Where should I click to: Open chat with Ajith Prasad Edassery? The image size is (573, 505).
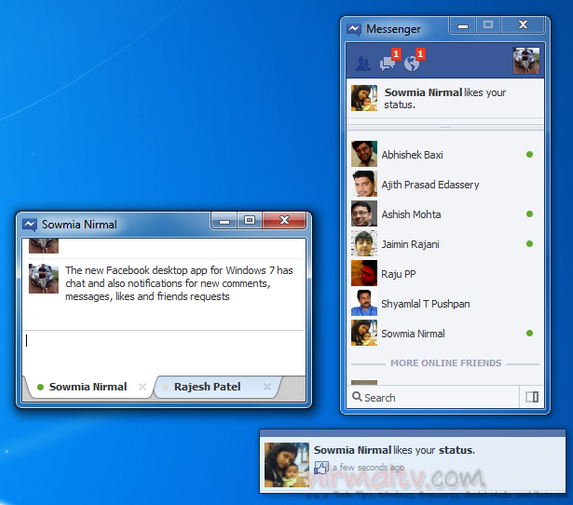coord(445,184)
